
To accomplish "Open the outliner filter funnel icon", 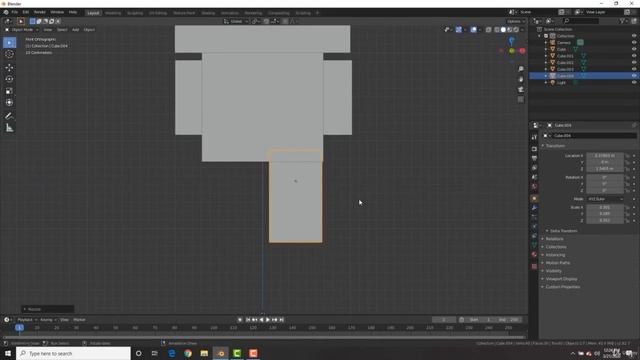I will coord(622,21).
